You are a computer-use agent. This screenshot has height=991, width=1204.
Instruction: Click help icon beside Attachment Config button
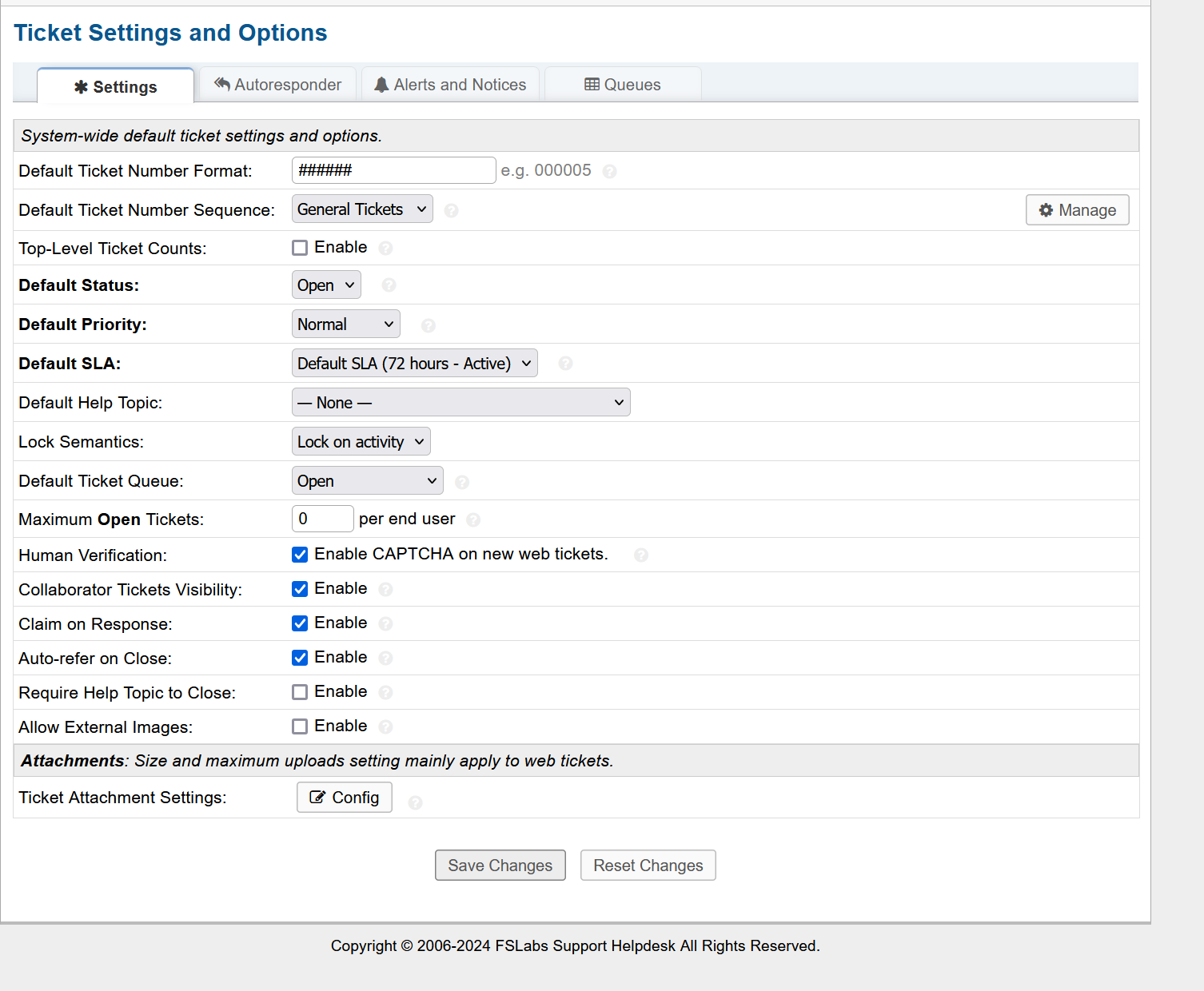[415, 802]
